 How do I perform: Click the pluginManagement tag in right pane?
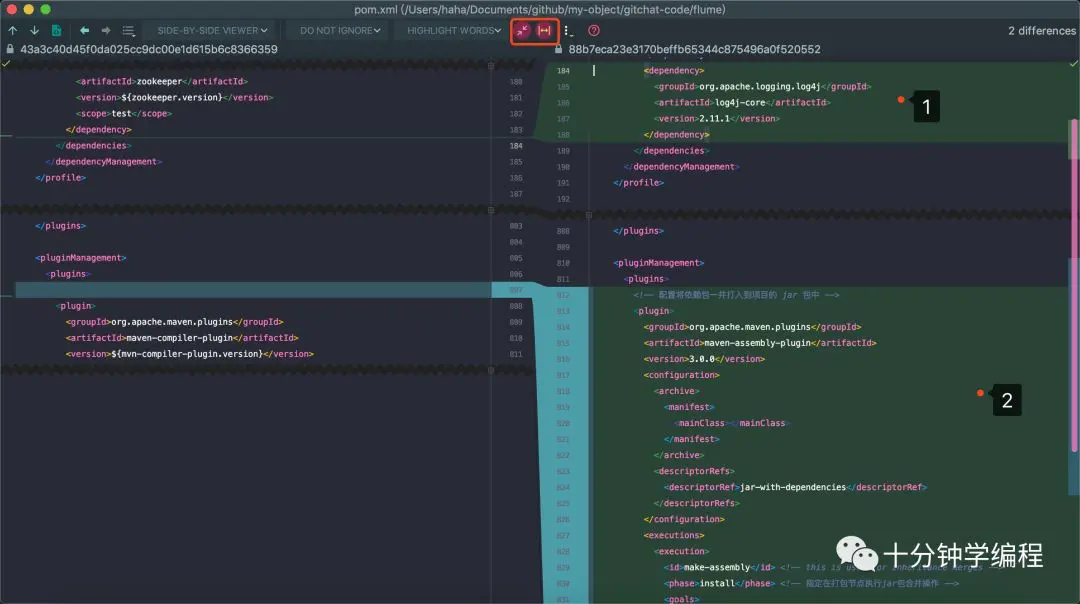point(658,263)
